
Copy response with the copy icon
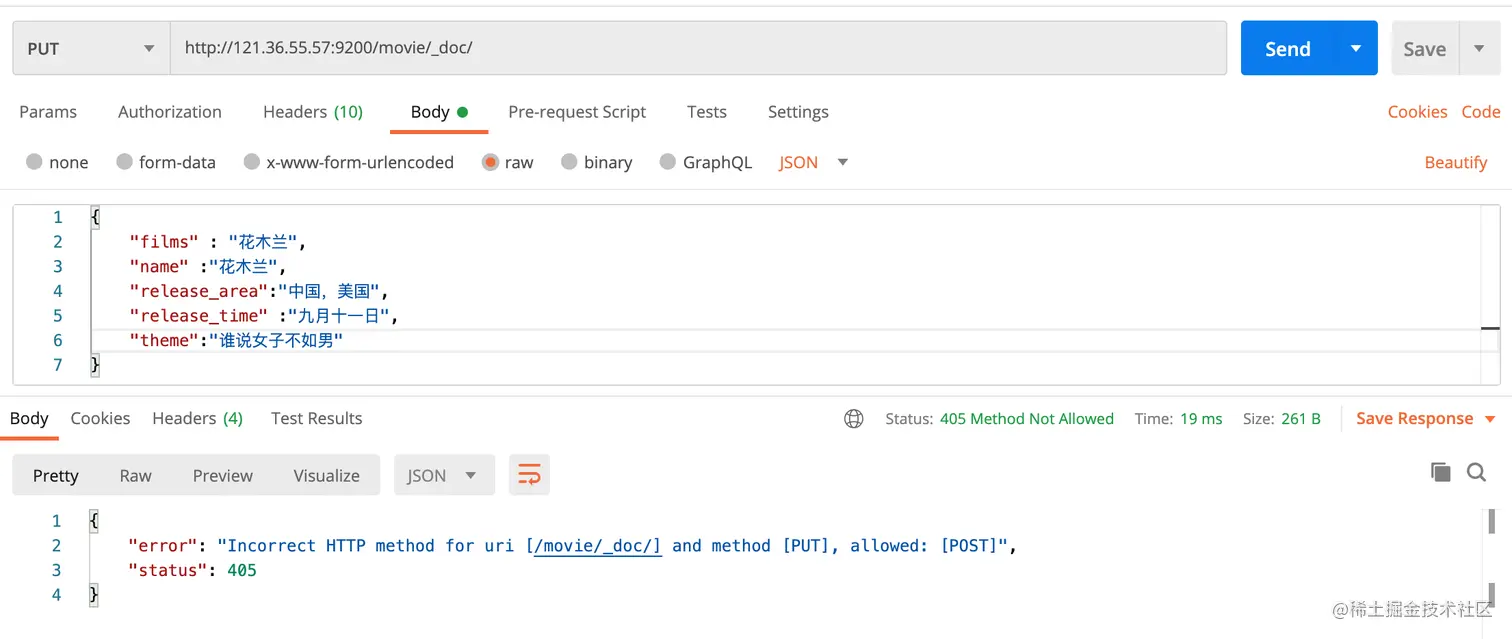(1441, 472)
